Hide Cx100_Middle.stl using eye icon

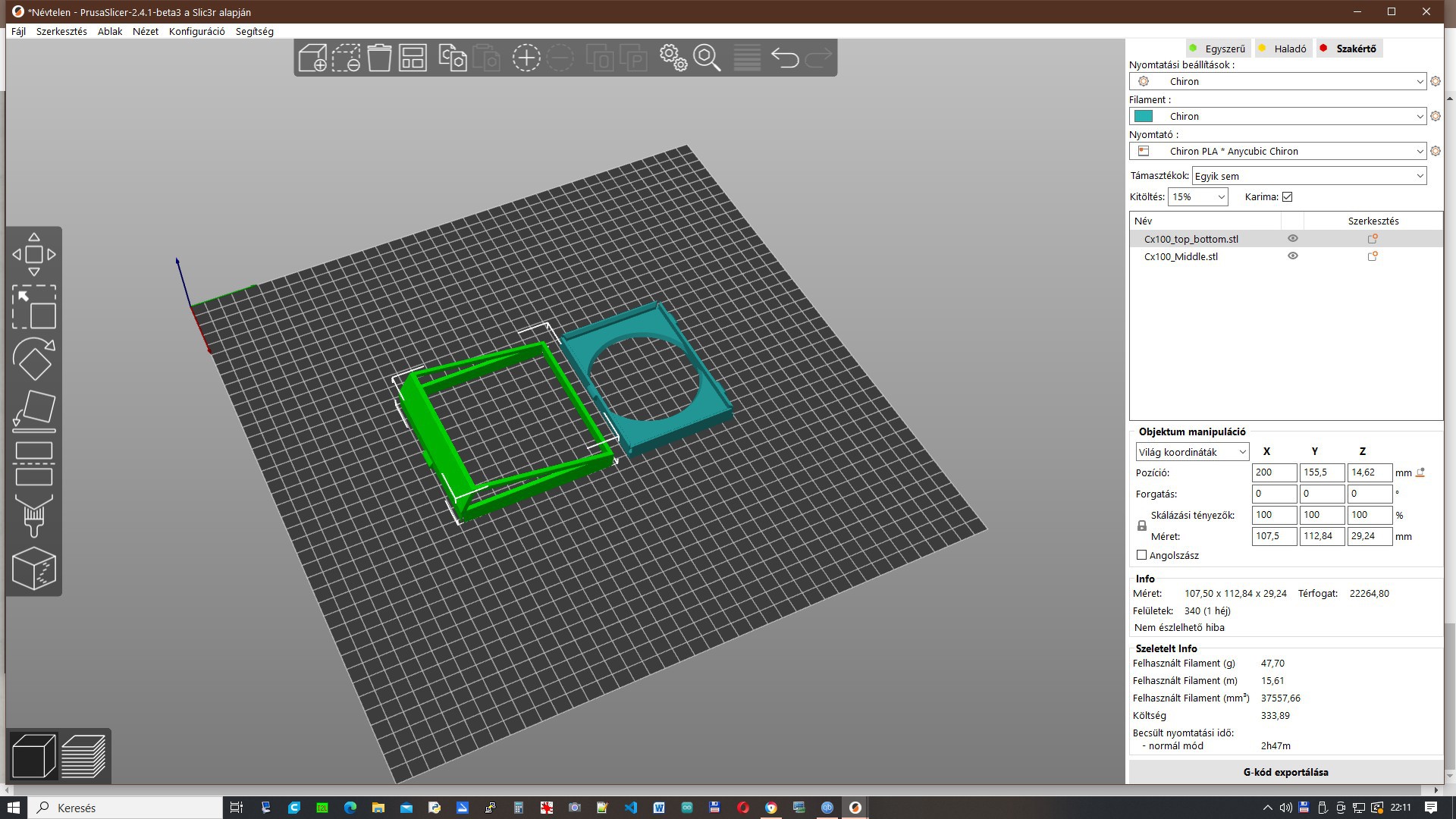[x=1293, y=256]
